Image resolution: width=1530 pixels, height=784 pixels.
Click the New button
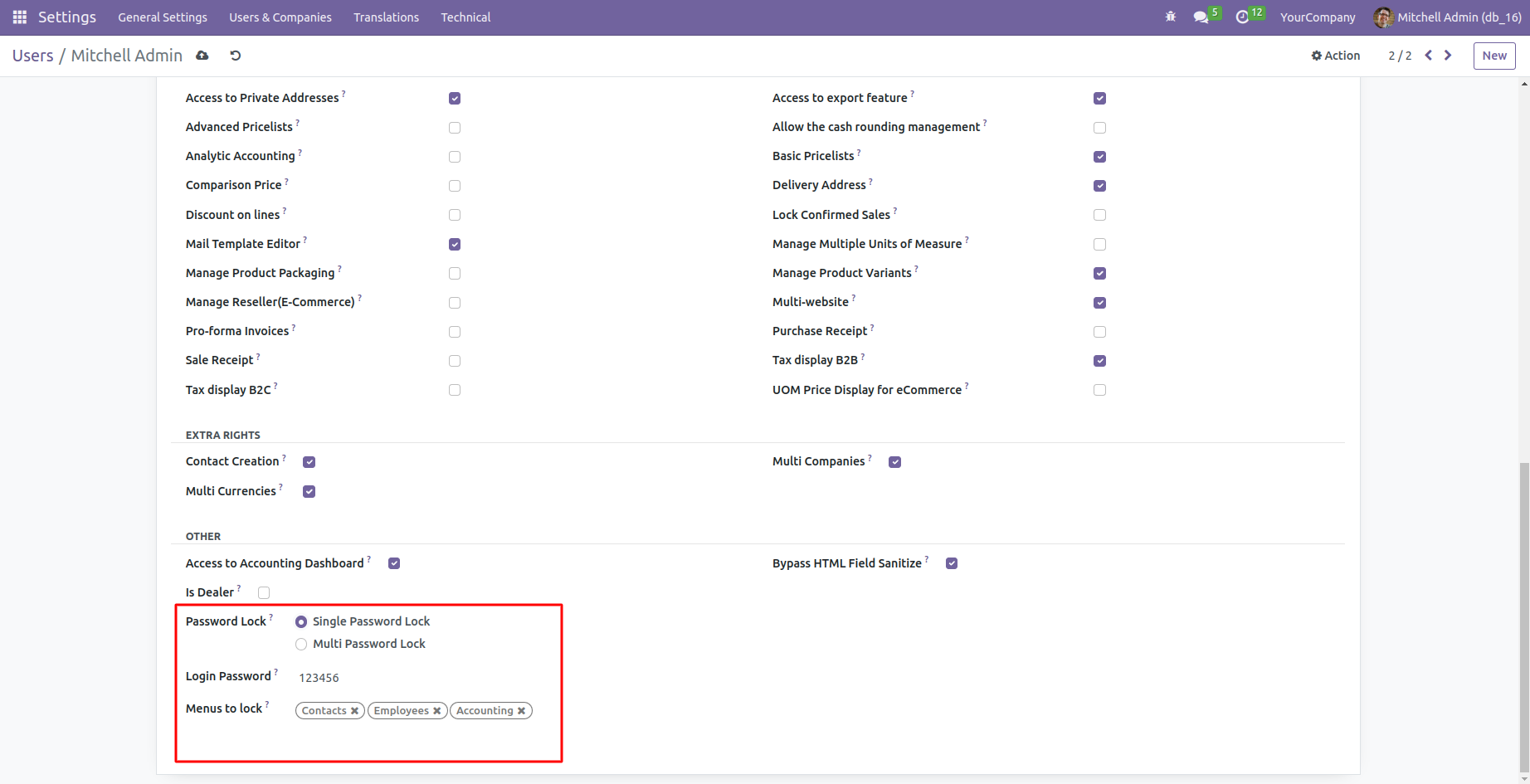1494,56
